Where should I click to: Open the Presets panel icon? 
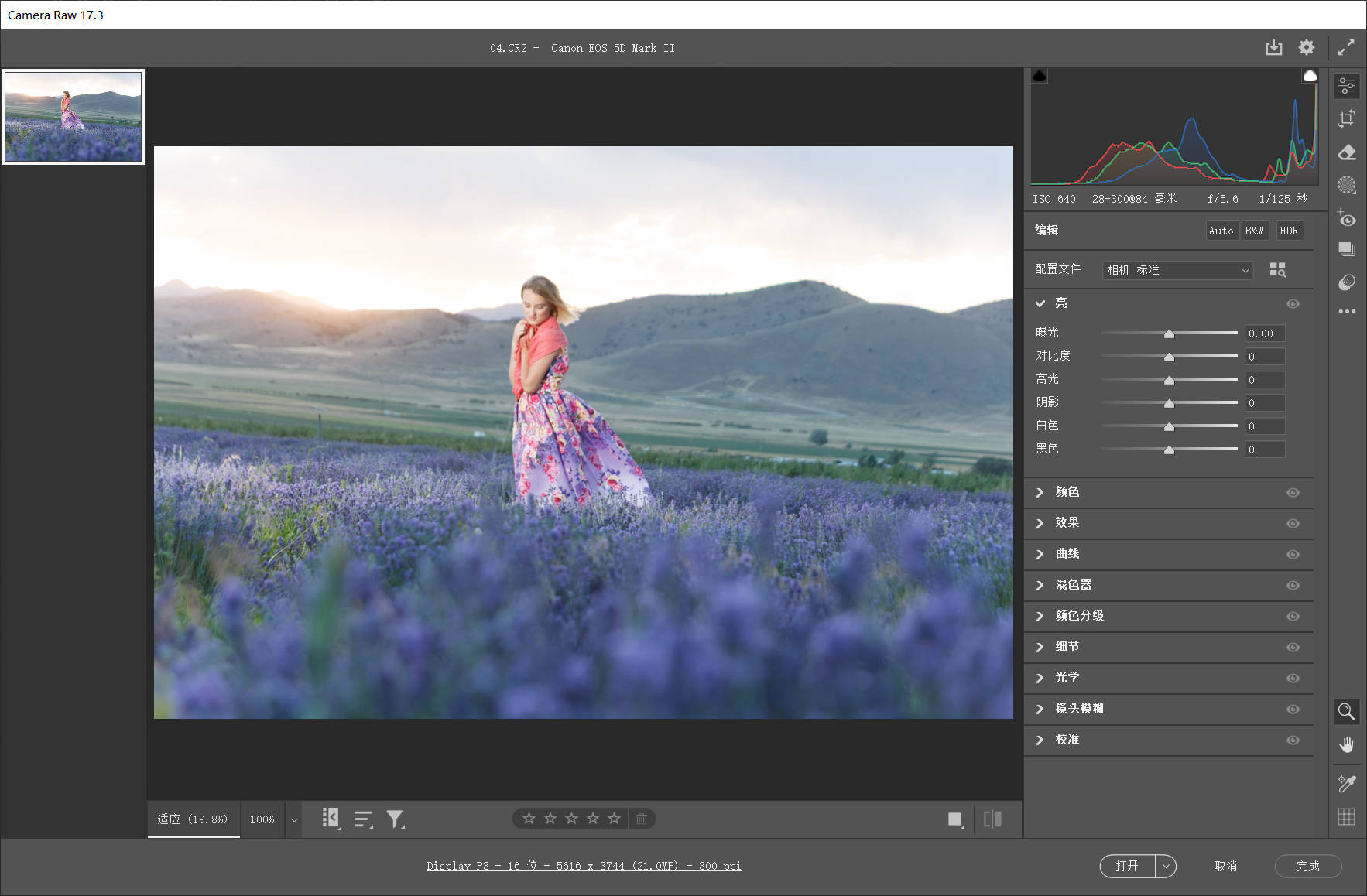(1347, 282)
